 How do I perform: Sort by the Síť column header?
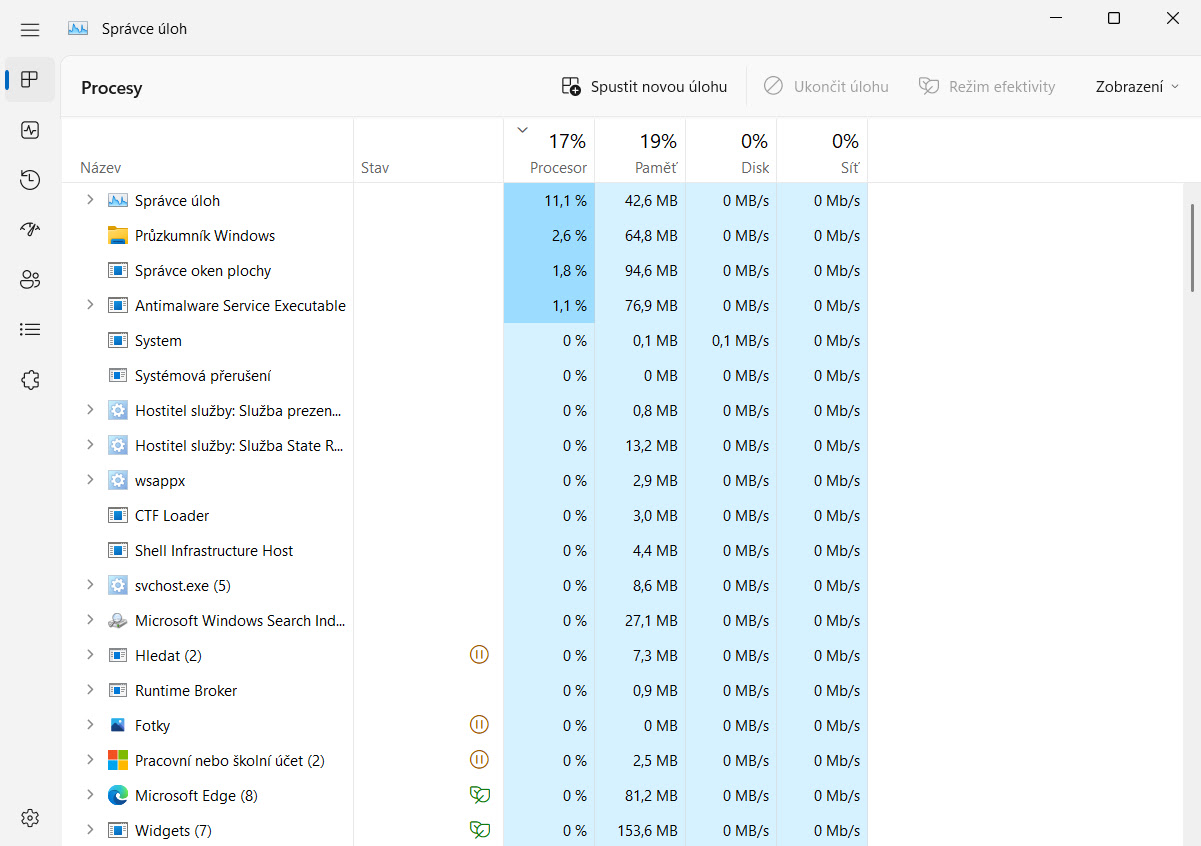click(822, 151)
